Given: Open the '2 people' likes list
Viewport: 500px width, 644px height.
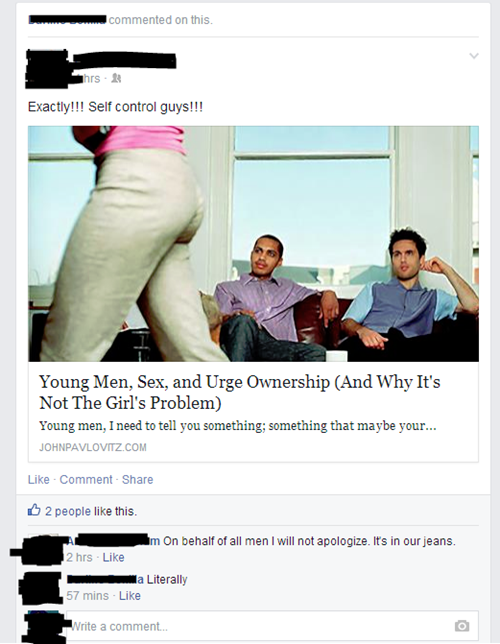Looking at the screenshot, I should tap(68, 511).
